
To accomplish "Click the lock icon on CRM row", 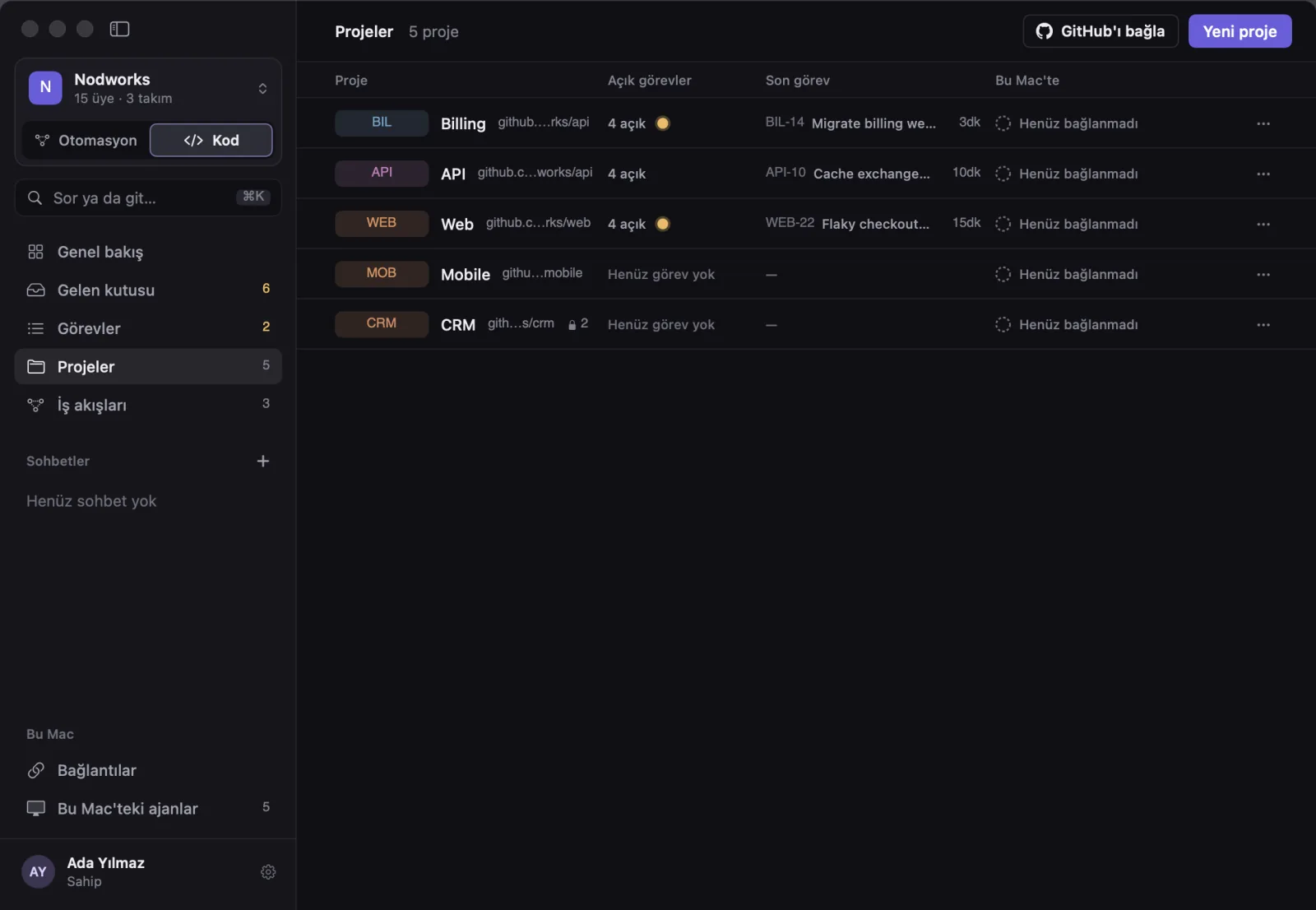I will 572,325.
